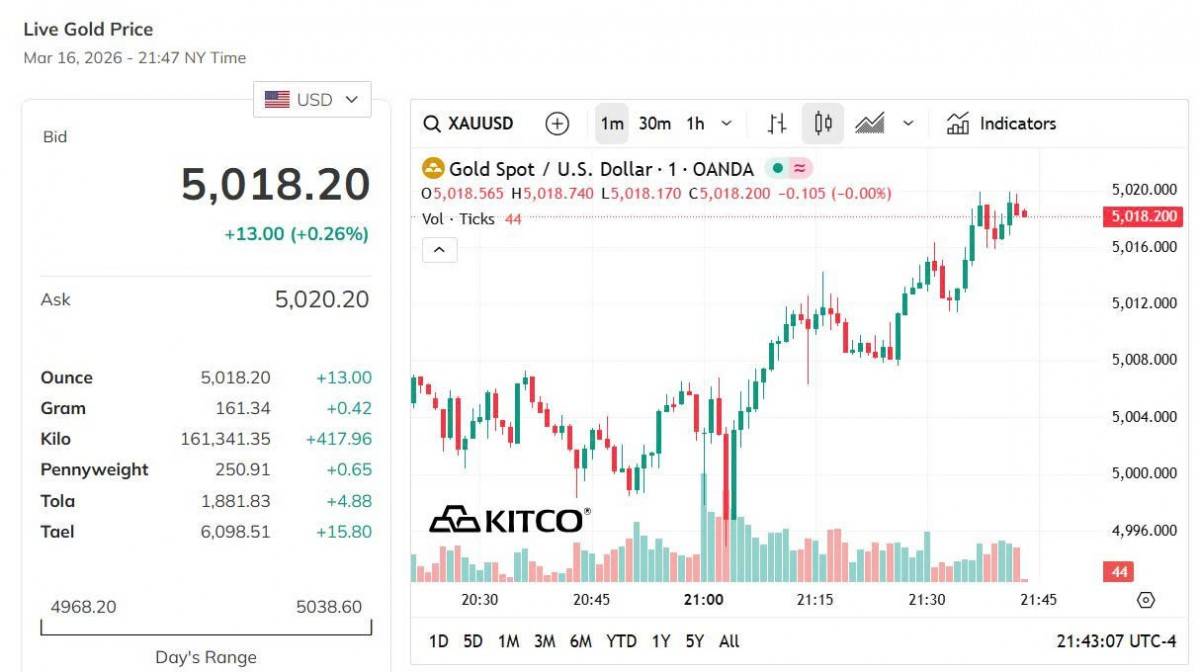Click the 5Y range button

pos(694,641)
